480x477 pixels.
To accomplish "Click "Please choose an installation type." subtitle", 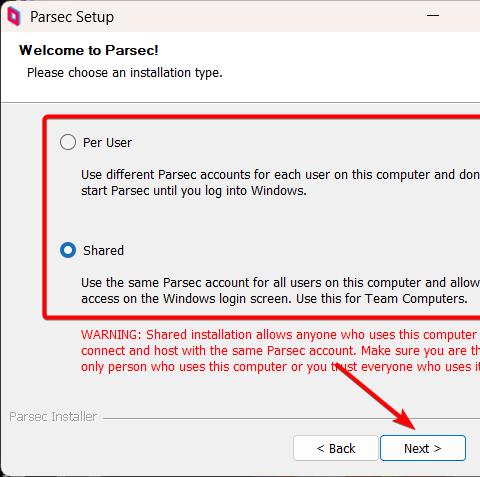I will (125, 73).
